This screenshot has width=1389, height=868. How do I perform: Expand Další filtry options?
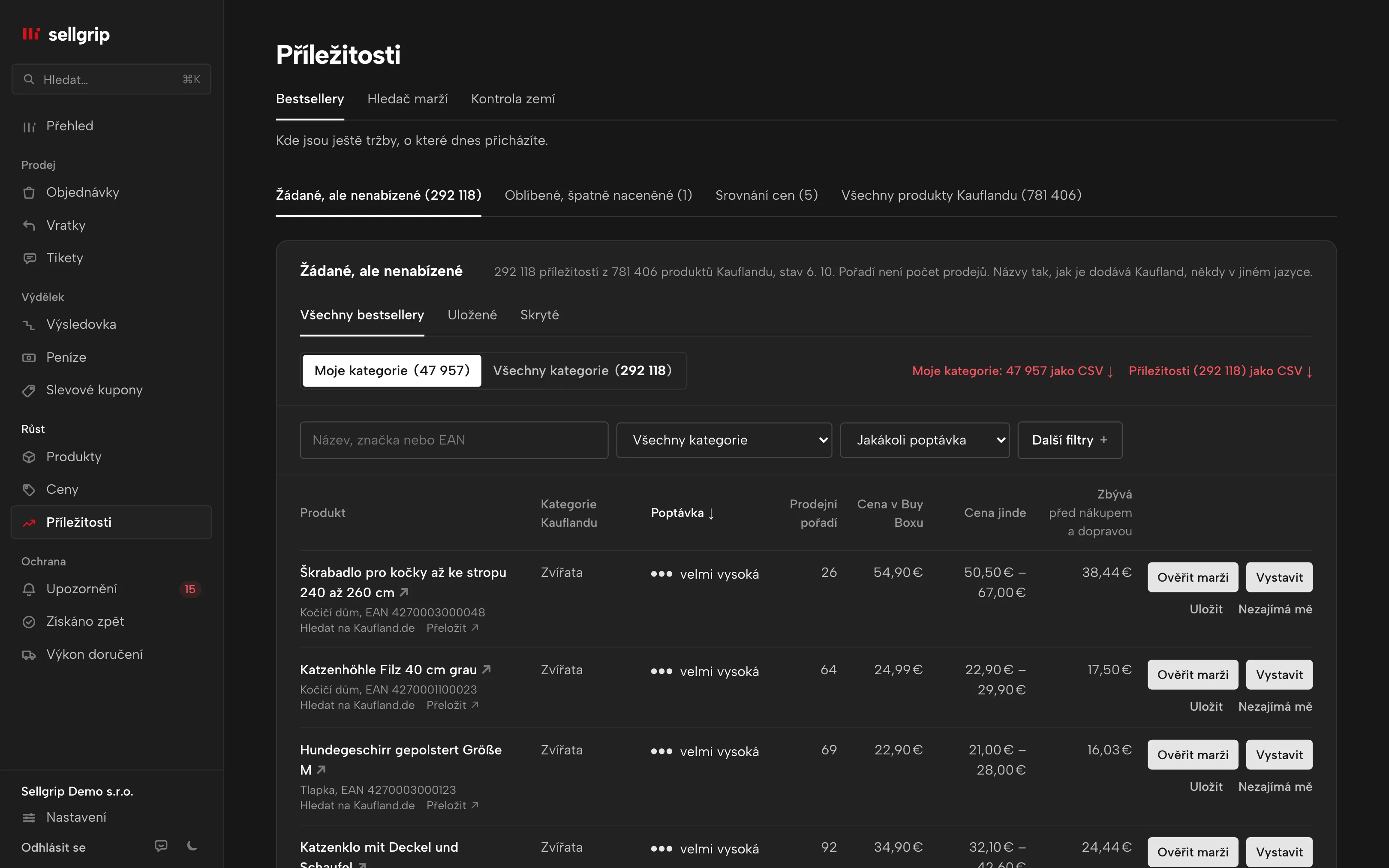[x=1070, y=440]
